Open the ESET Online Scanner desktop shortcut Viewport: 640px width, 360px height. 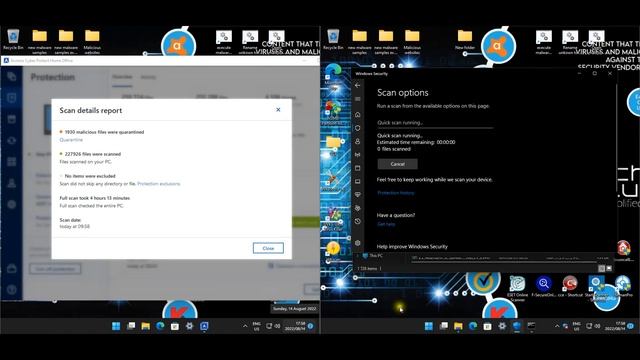click(x=517, y=288)
